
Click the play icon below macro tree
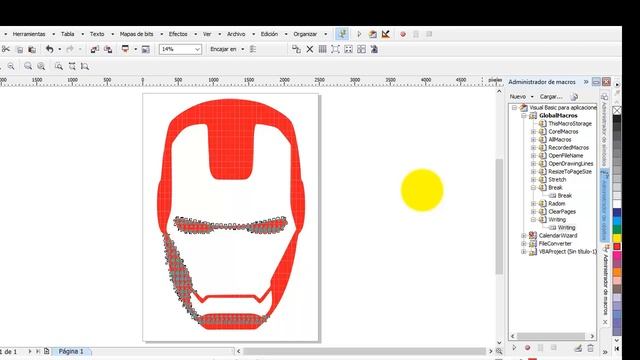[x=514, y=348]
